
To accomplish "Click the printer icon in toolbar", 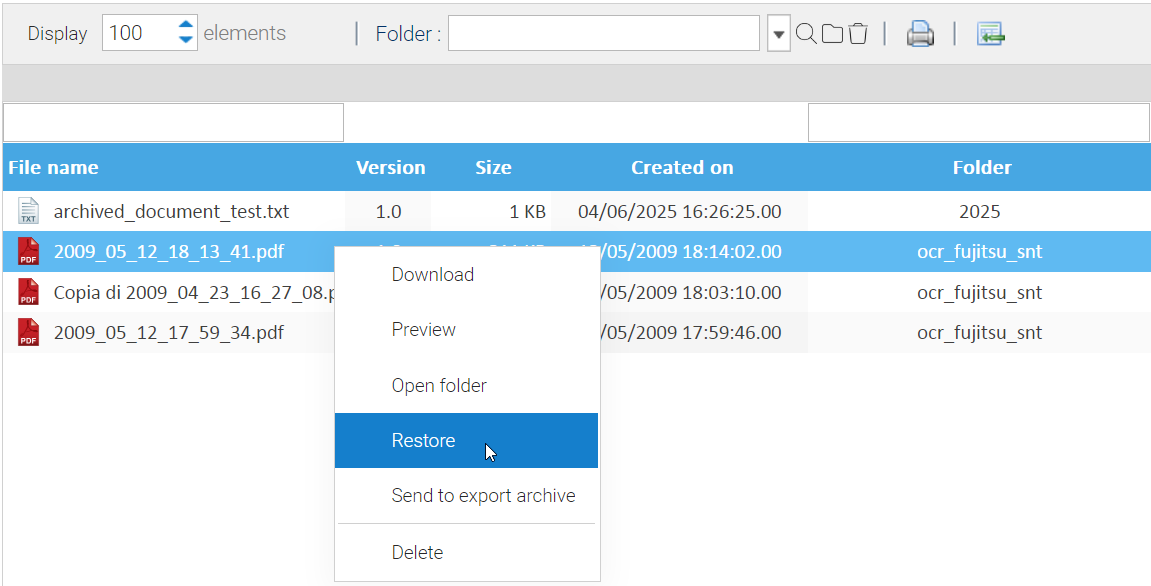I will coord(920,34).
